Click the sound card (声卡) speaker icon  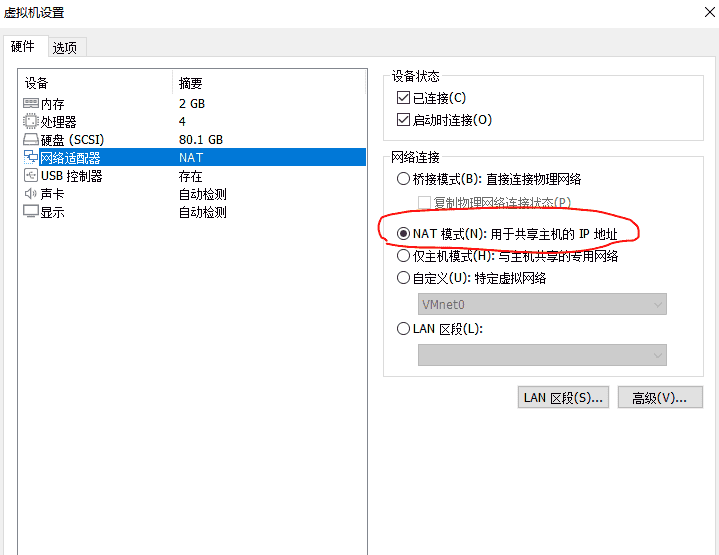[x=31, y=194]
